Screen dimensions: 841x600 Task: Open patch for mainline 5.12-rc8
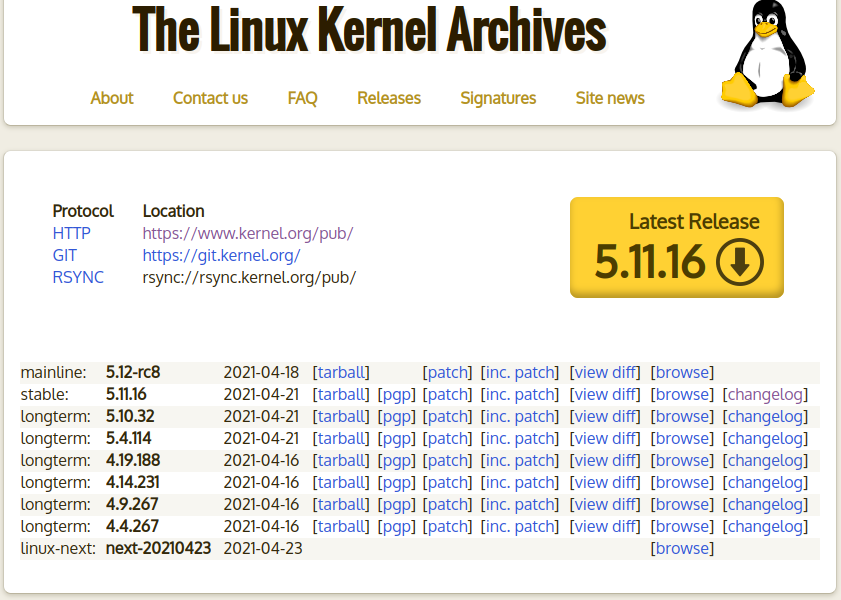(x=447, y=372)
